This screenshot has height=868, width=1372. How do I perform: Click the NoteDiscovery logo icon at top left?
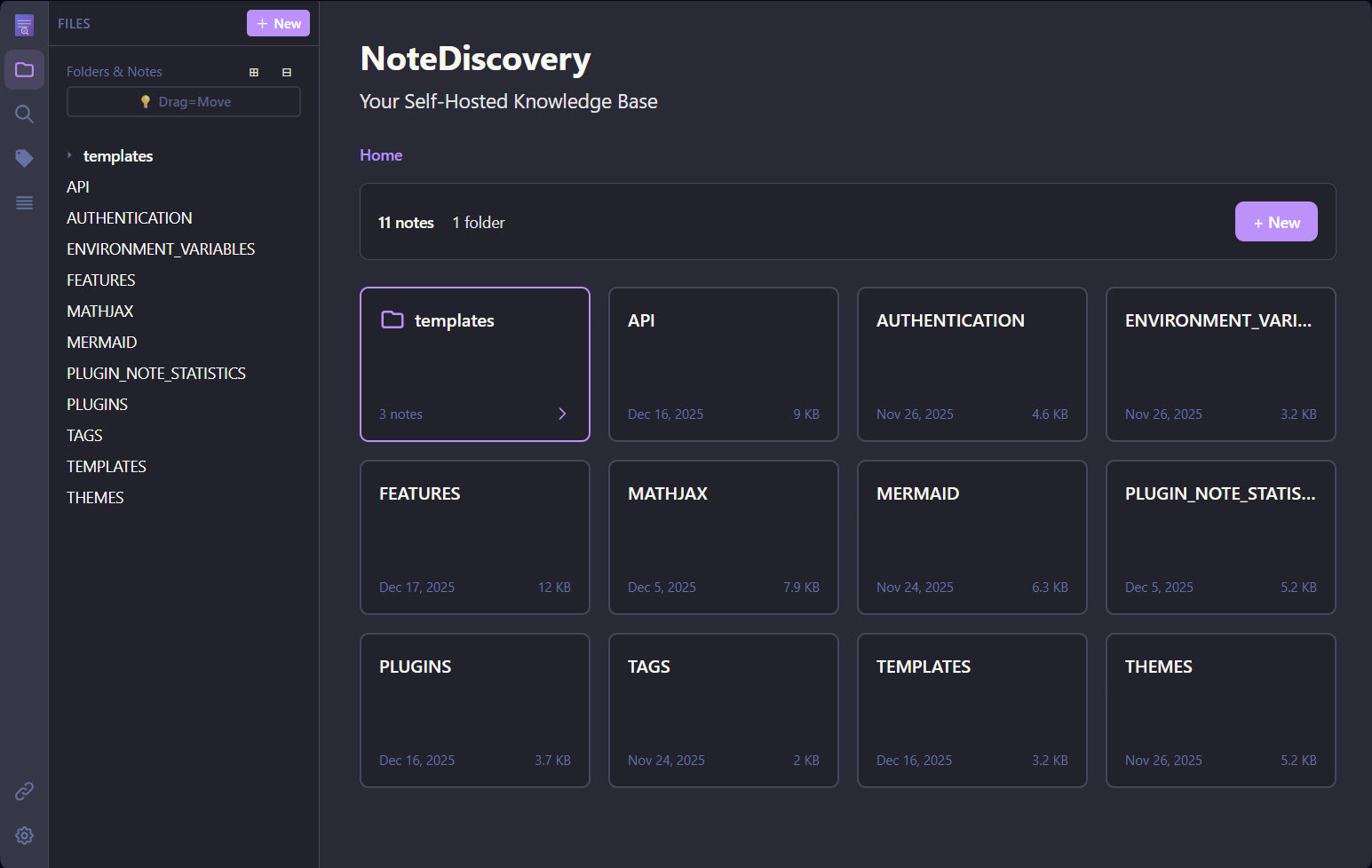click(24, 24)
